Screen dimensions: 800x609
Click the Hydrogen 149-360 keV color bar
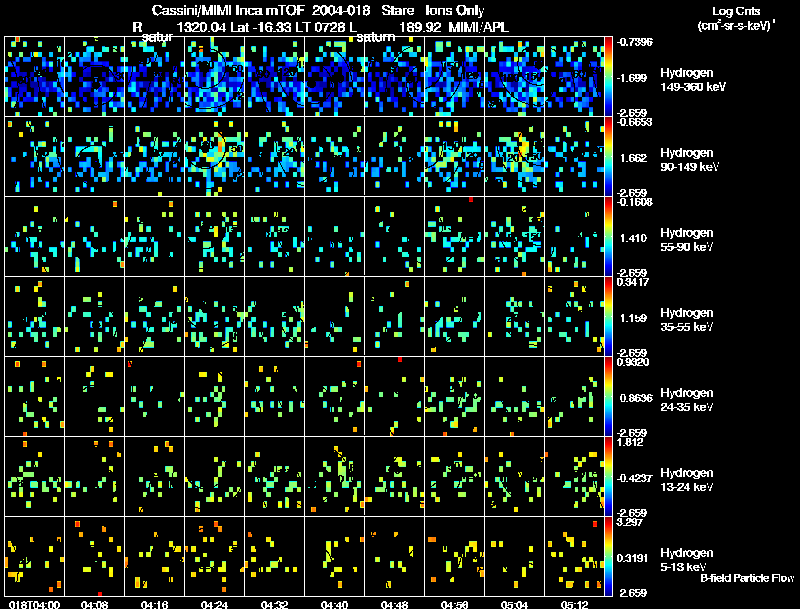pos(608,77)
